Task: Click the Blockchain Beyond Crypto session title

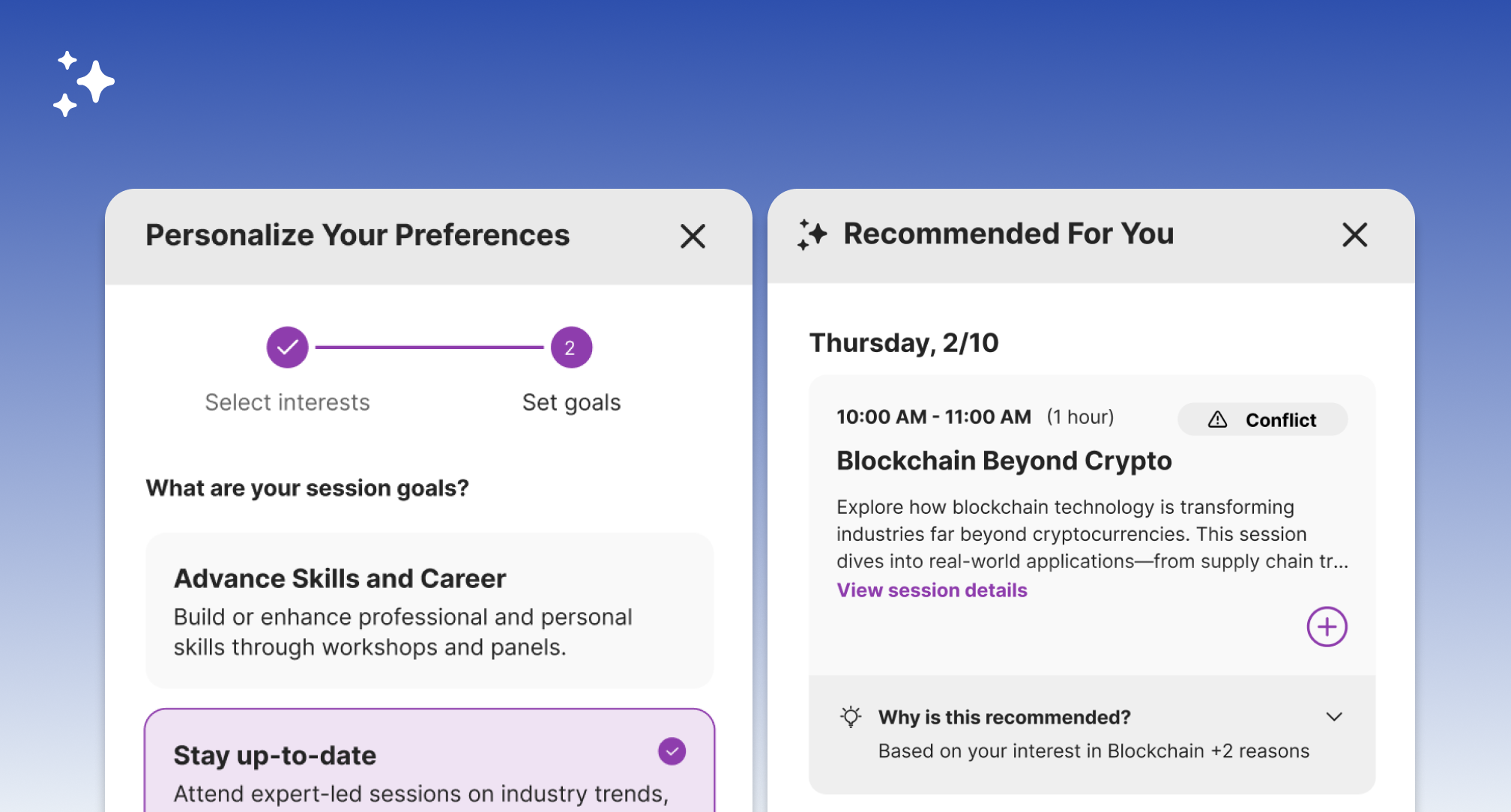Action: pyautogui.click(x=1004, y=461)
